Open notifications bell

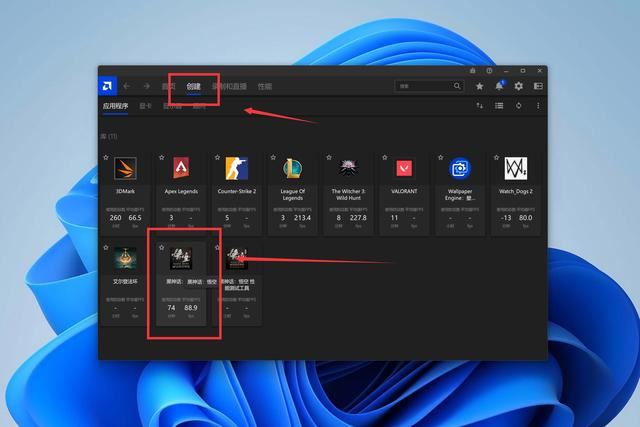[499, 86]
